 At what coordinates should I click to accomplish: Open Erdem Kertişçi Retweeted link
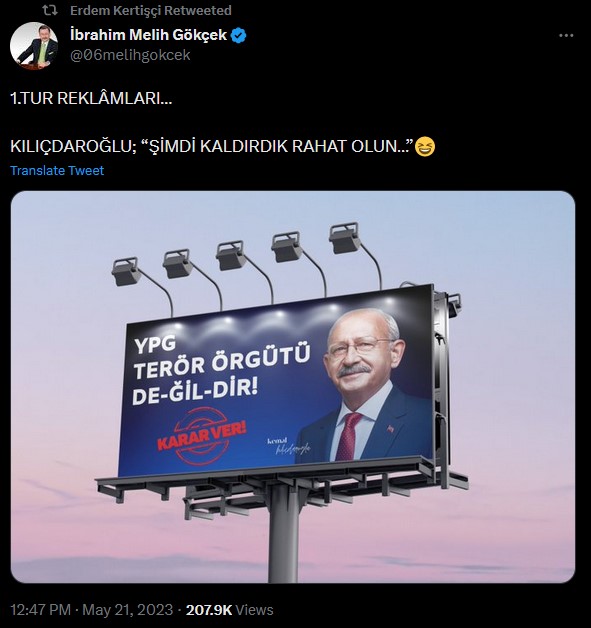coord(151,10)
